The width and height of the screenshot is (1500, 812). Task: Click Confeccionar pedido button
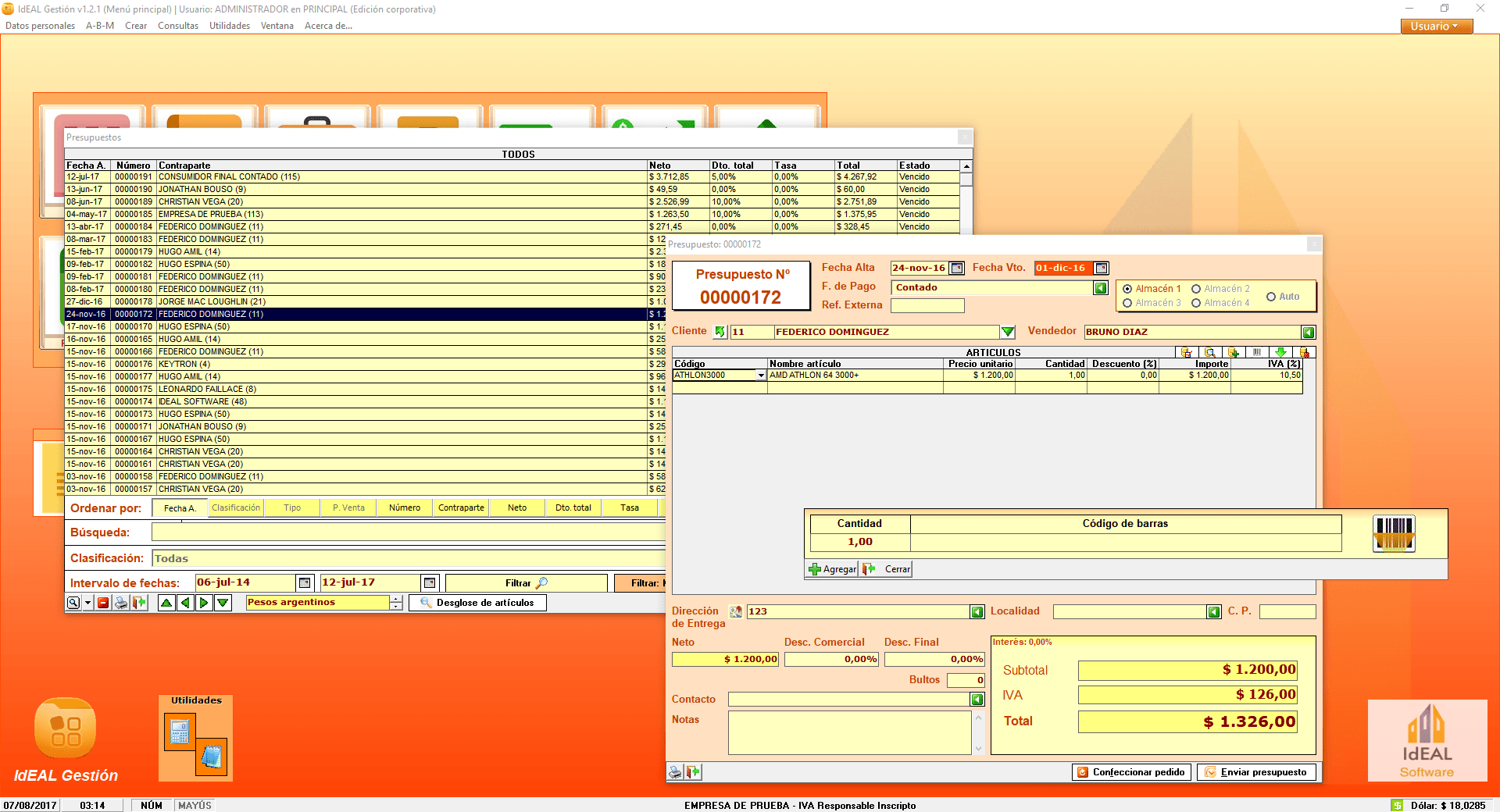click(x=1131, y=772)
